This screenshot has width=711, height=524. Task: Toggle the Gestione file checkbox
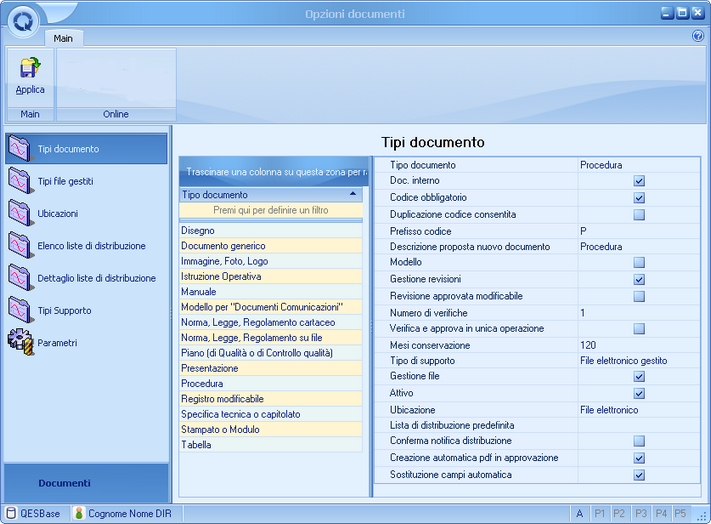639,376
